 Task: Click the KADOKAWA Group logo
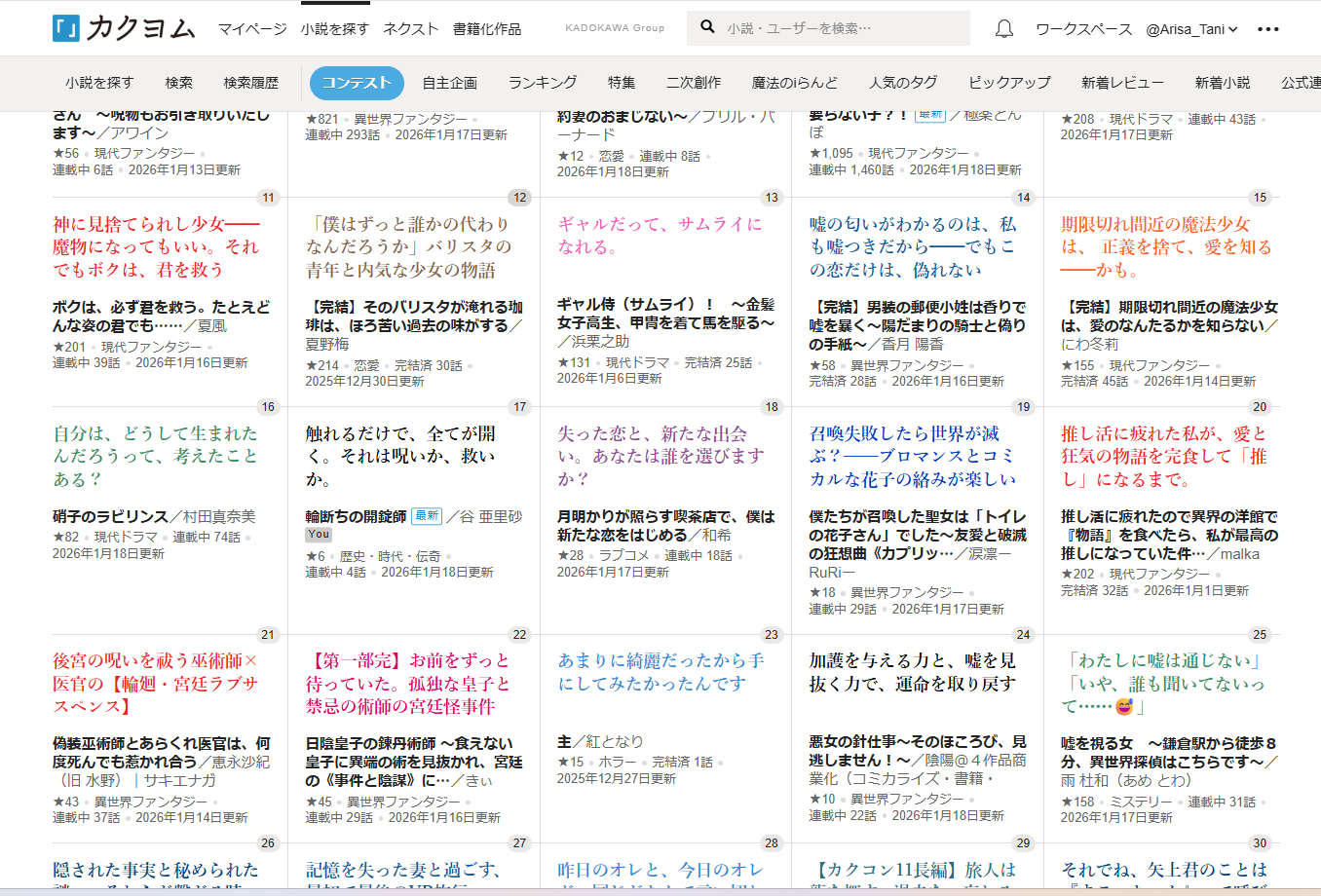pos(615,28)
